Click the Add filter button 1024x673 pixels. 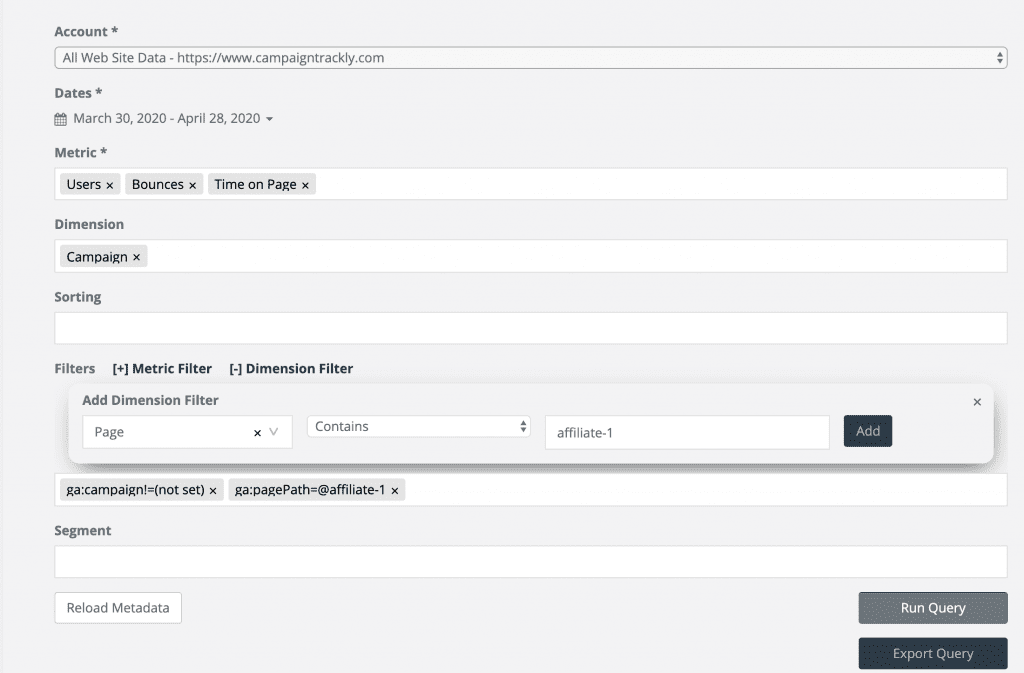[x=867, y=431]
